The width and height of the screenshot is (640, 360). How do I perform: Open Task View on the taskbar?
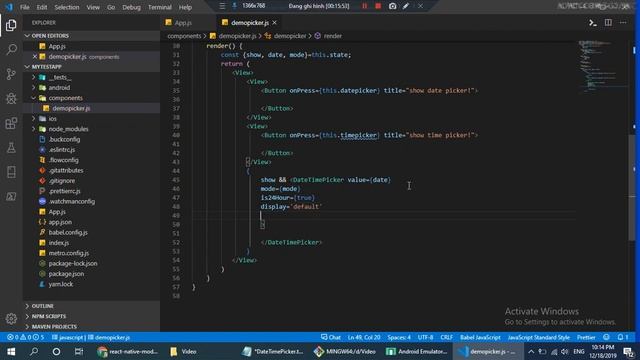[79, 351]
